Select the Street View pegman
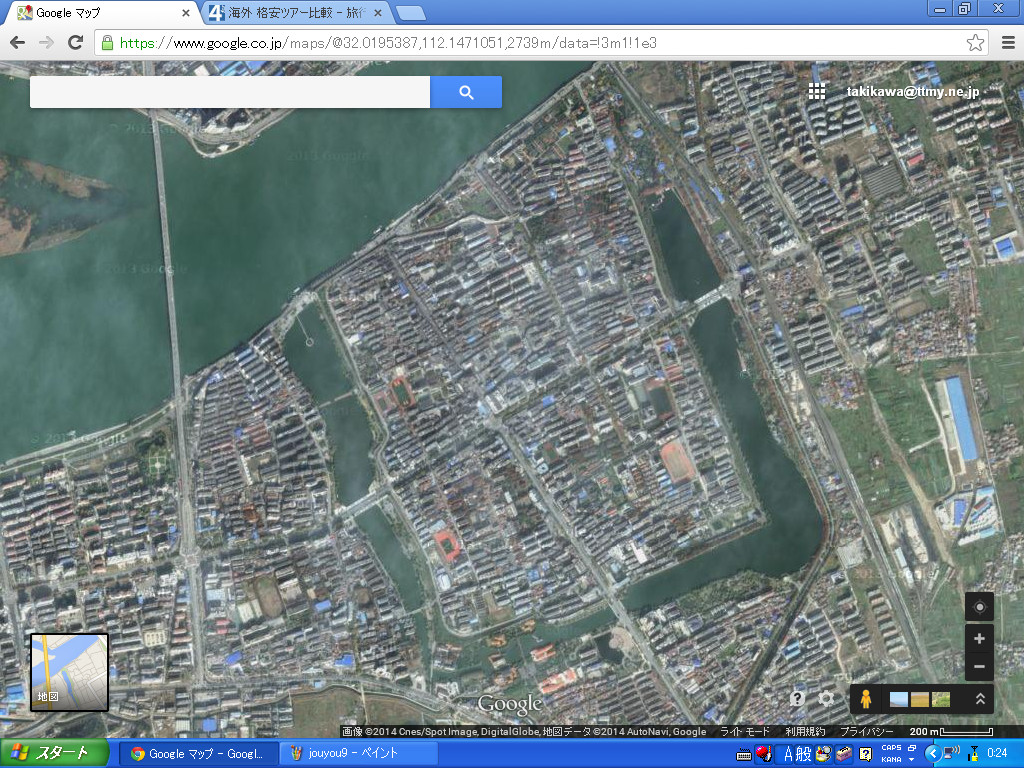1024x768 pixels. pyautogui.click(x=866, y=699)
